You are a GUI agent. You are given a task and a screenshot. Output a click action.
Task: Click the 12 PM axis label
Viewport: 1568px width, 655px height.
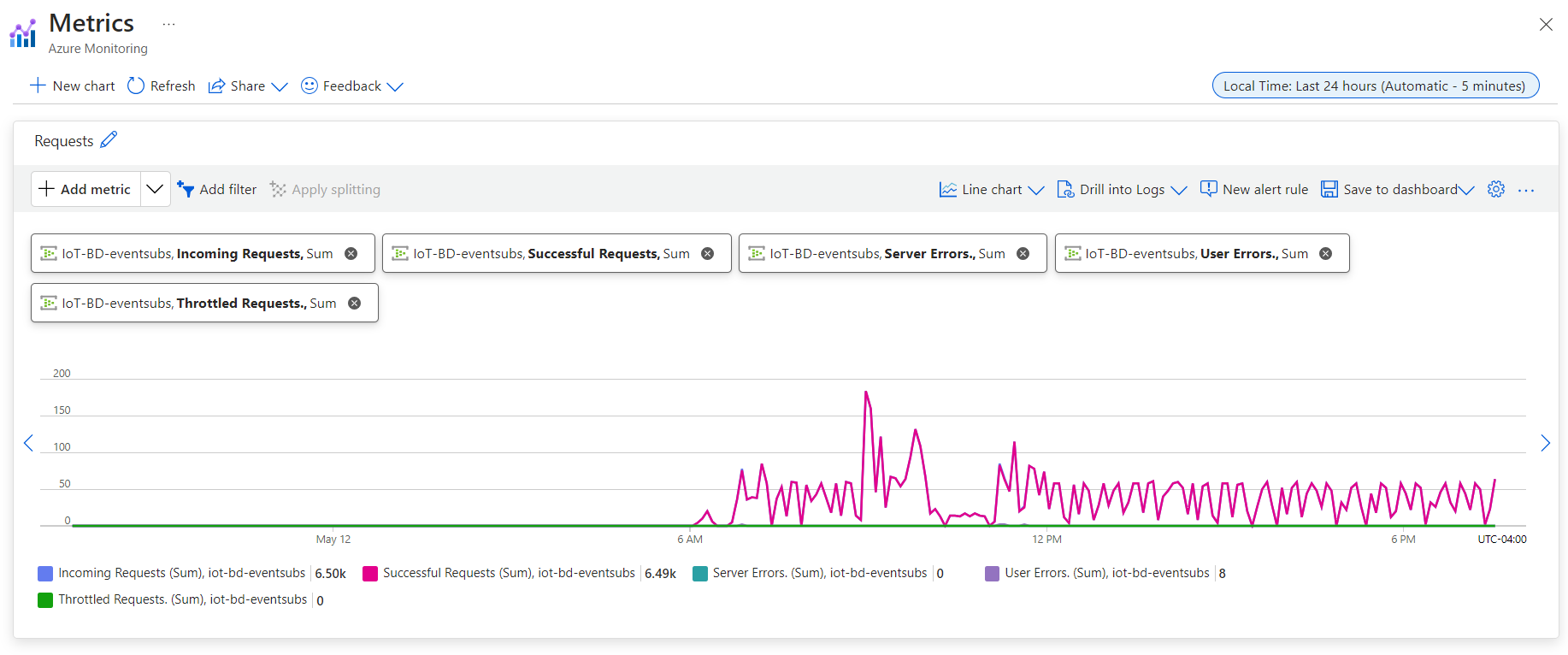(1046, 540)
